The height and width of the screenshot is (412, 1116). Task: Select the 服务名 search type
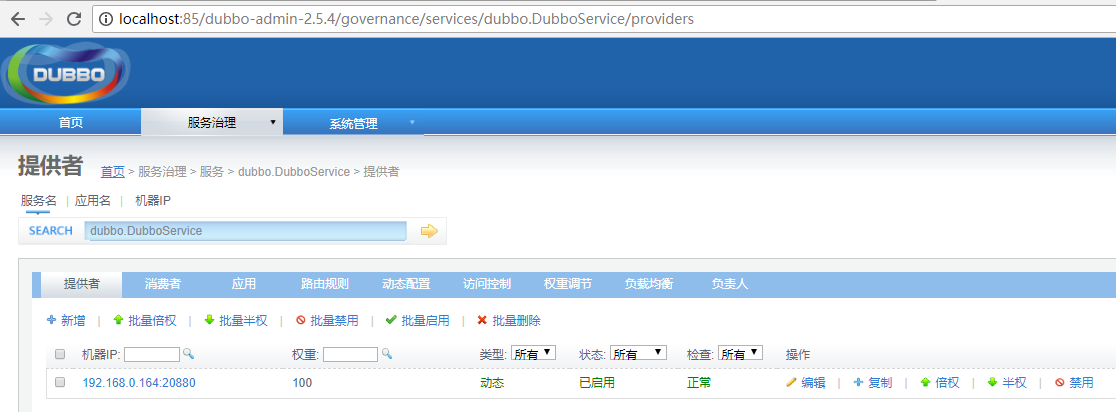[x=38, y=201]
